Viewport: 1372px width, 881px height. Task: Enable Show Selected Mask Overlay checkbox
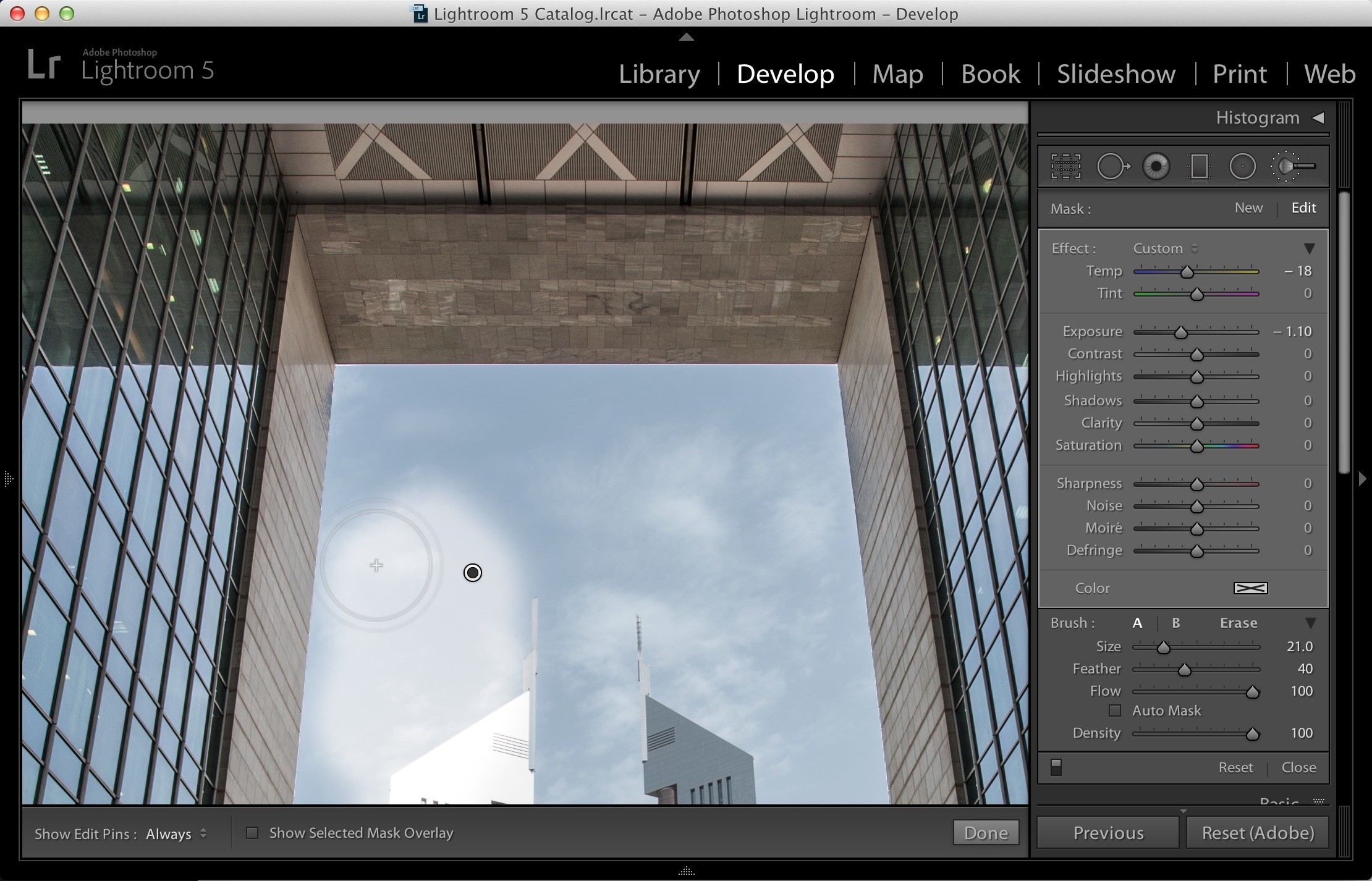coord(252,833)
